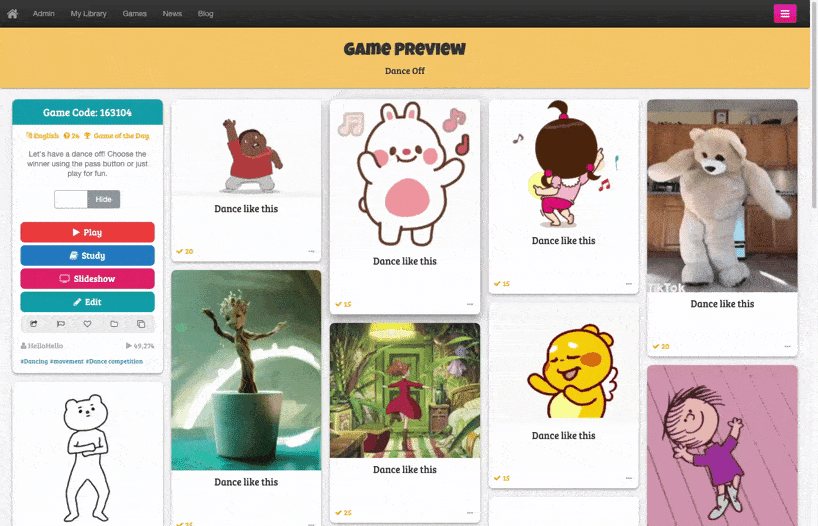Click the #movement tag
818x526 pixels.
pos(67,361)
